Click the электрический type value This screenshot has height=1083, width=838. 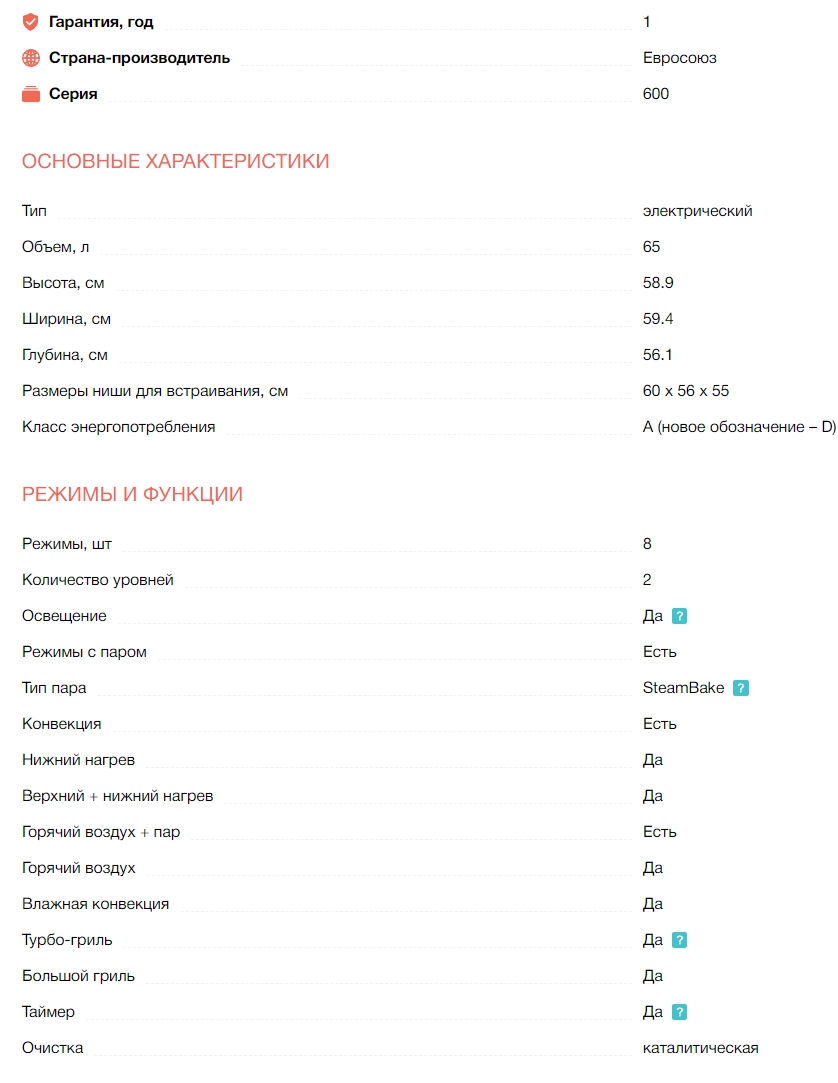[x=698, y=211]
